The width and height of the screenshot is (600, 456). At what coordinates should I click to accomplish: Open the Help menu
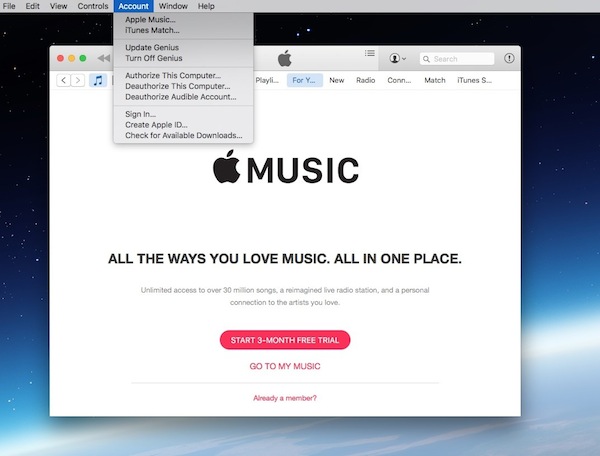click(206, 6)
